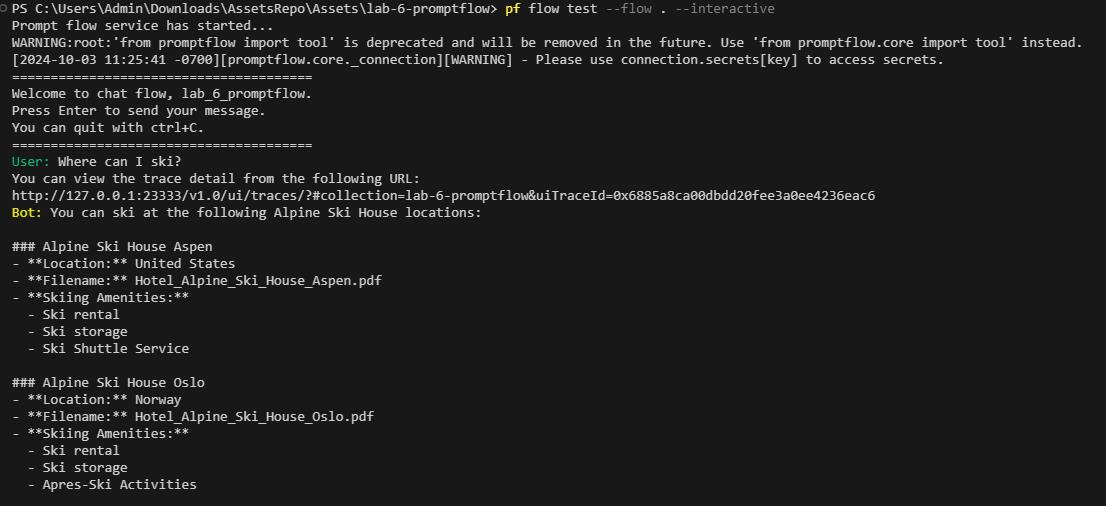Click the green 'User:' label
The width and height of the screenshot is (1106, 506).
[x=31, y=162]
